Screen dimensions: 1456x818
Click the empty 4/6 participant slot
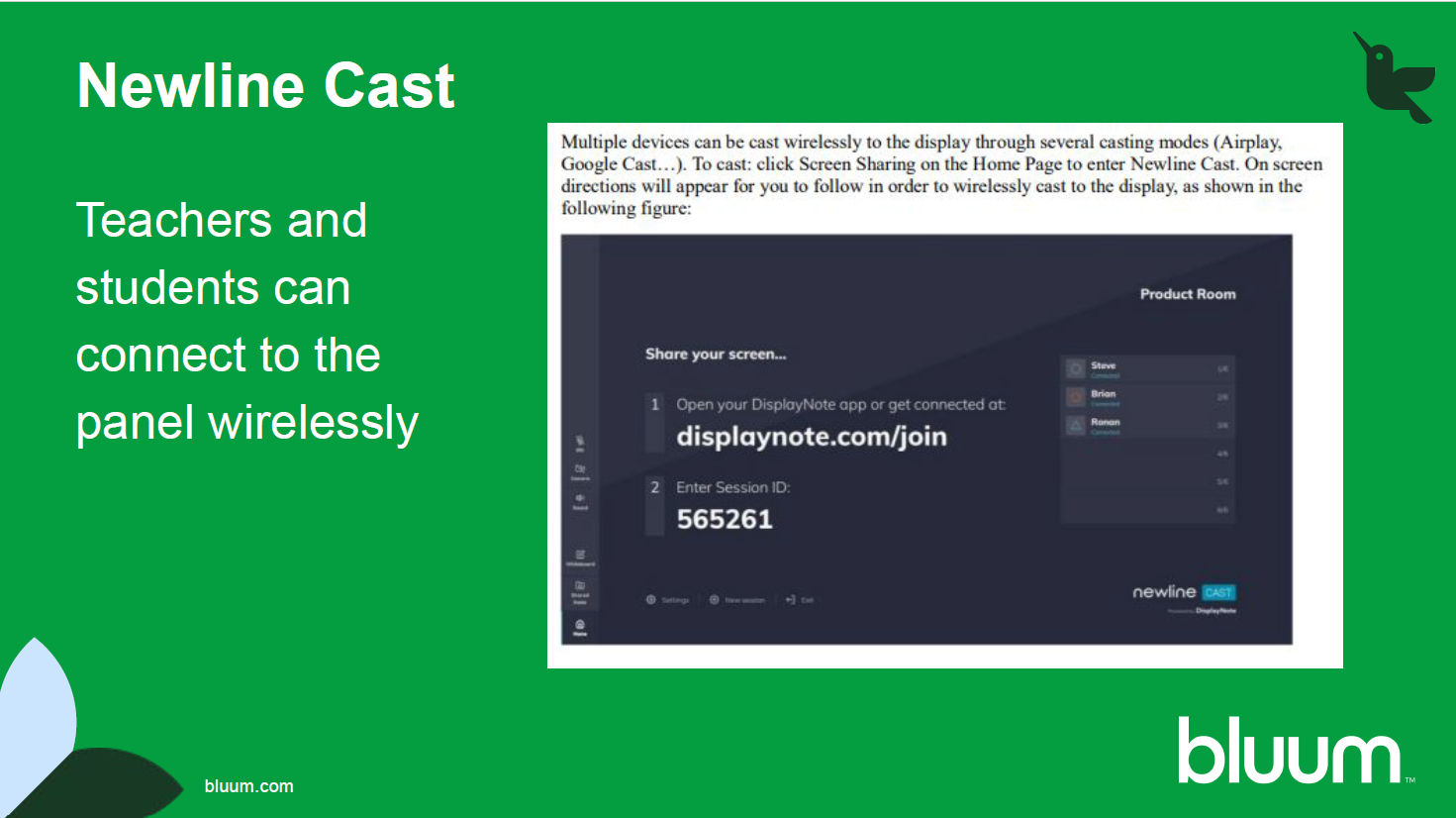pos(1148,454)
